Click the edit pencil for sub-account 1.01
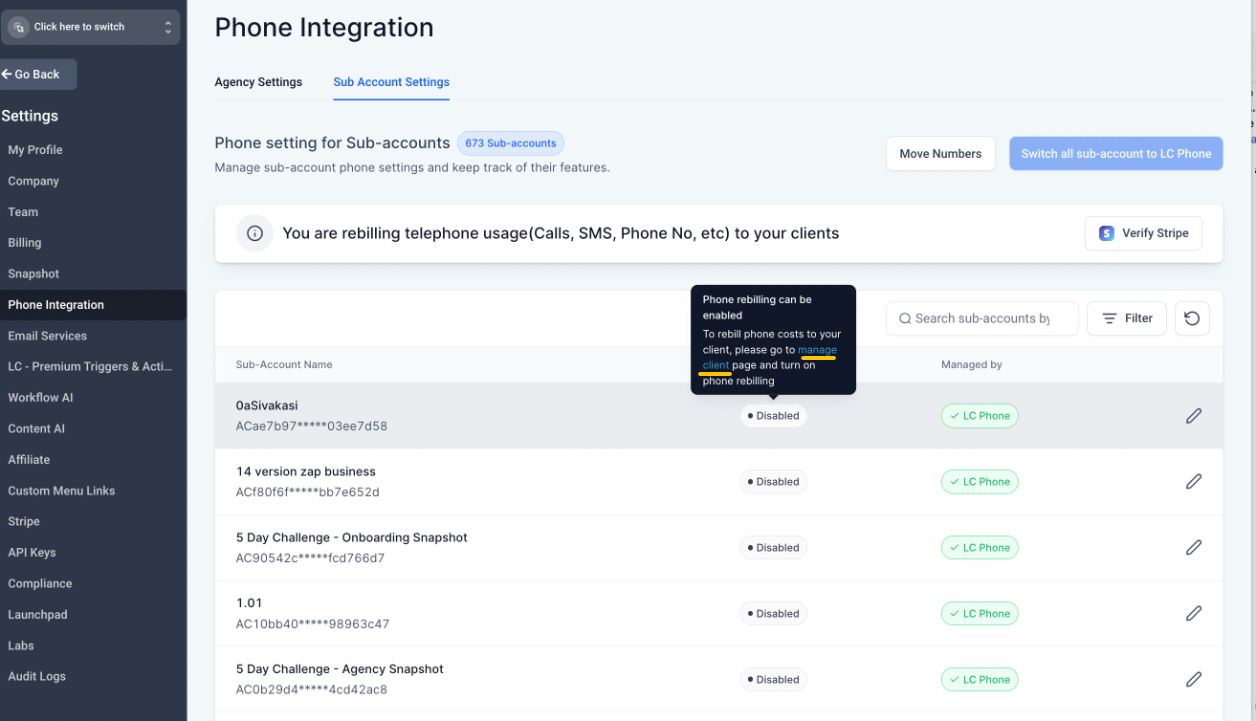Image resolution: width=1256 pixels, height=721 pixels. tap(1193, 614)
